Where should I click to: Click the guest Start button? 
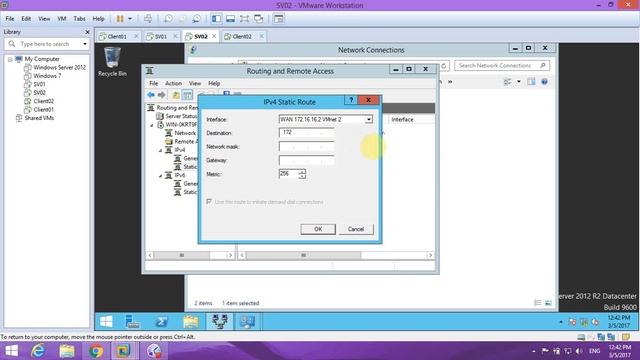(x=106, y=322)
